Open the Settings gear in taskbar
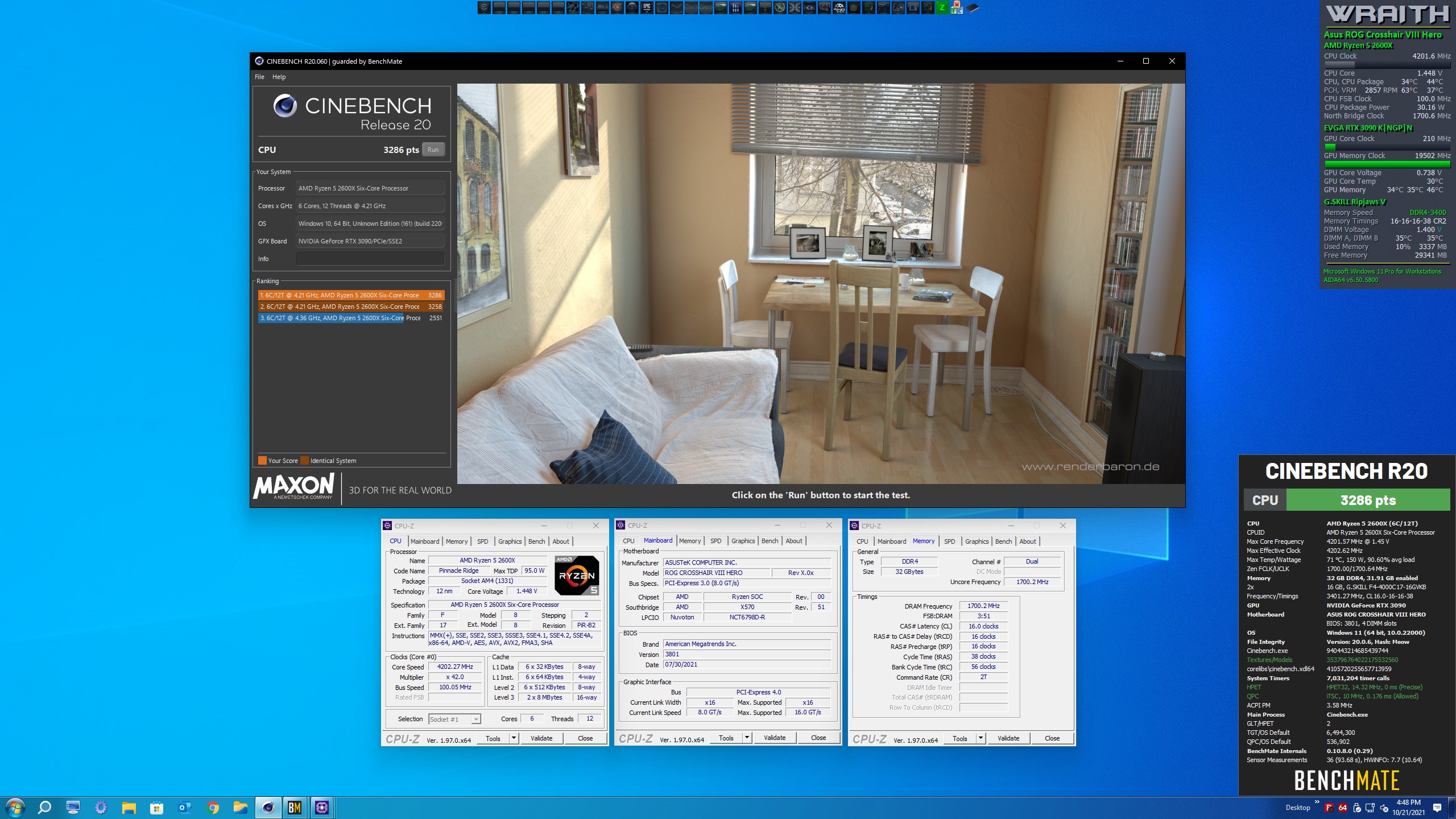This screenshot has height=819, width=1456. [101, 807]
